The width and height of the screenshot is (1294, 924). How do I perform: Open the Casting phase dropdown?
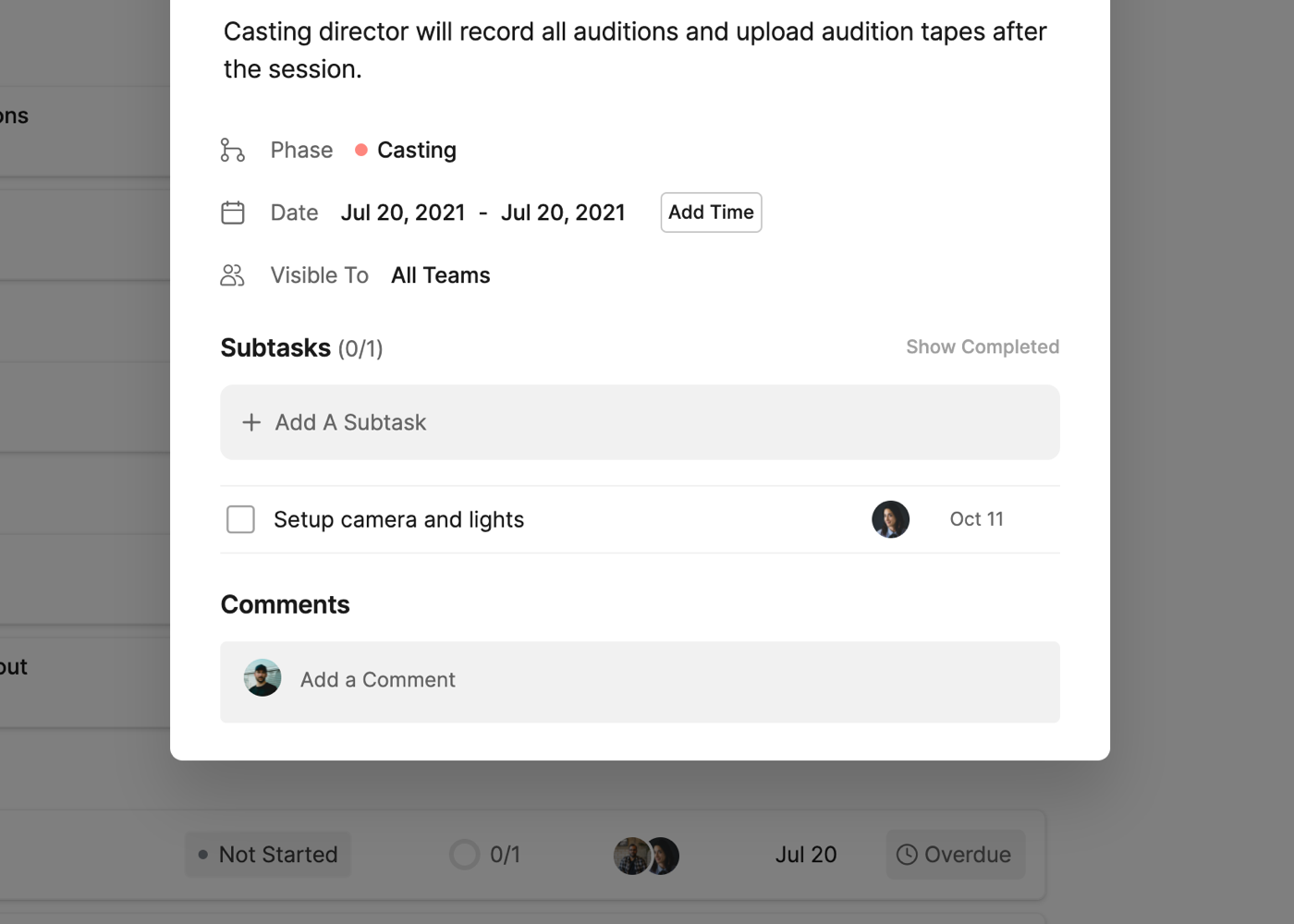click(416, 150)
